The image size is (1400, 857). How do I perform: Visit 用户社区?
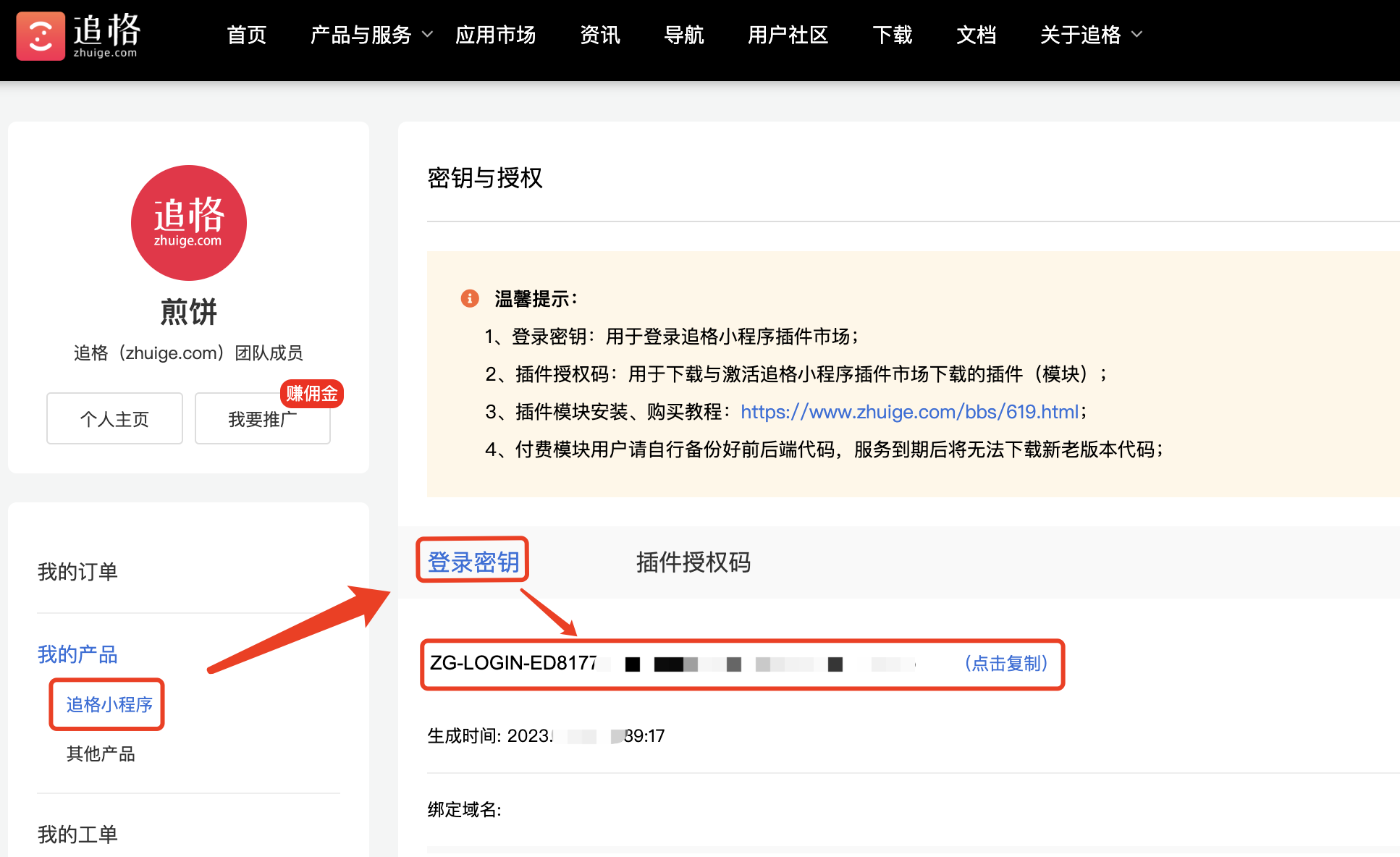click(788, 35)
